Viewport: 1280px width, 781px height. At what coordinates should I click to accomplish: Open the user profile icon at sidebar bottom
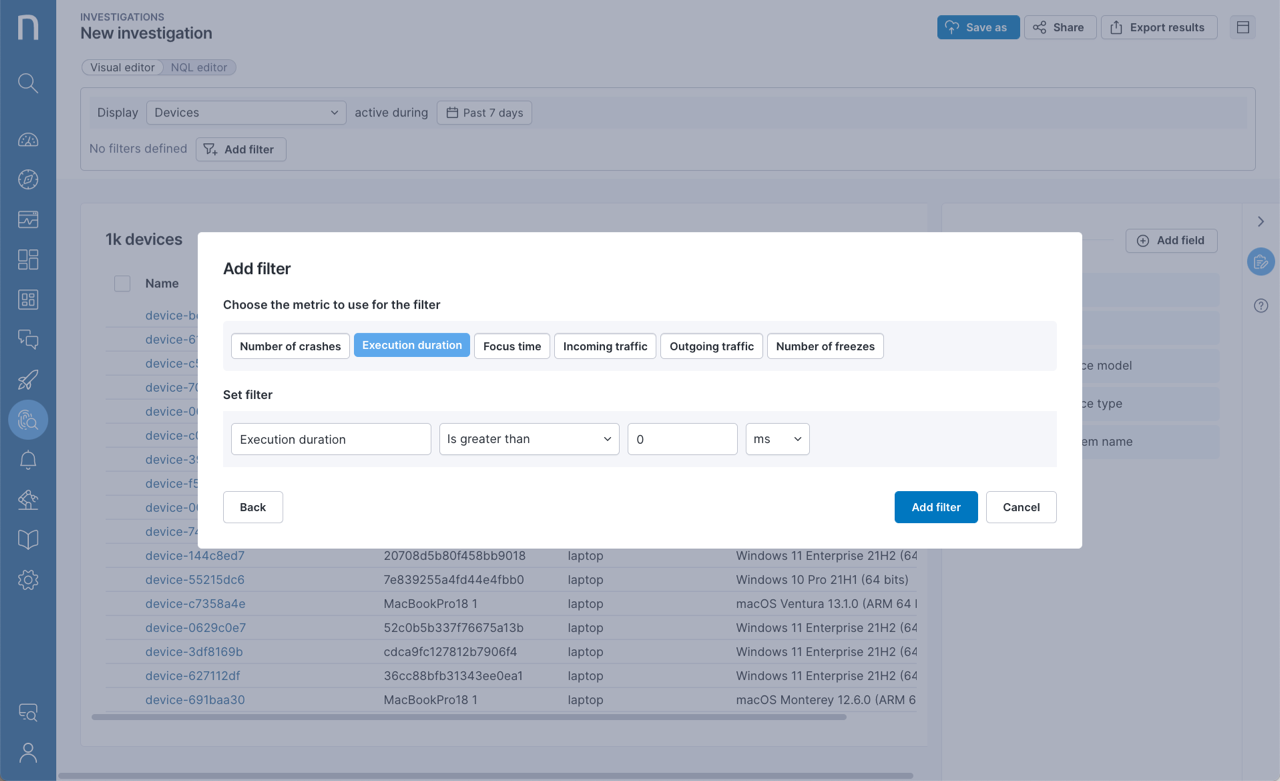(x=28, y=752)
